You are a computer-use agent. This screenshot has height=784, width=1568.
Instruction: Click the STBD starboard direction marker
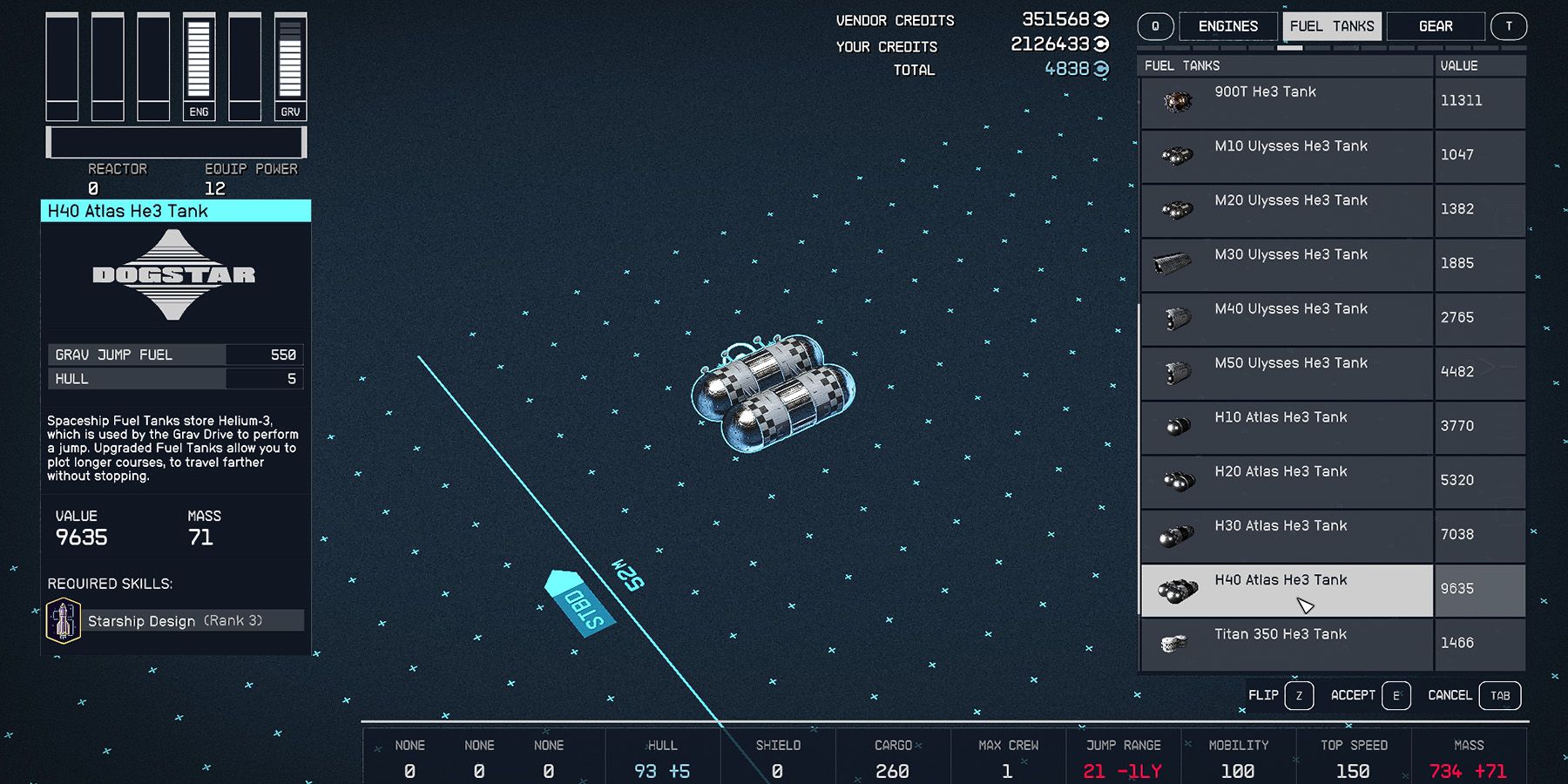(x=579, y=604)
